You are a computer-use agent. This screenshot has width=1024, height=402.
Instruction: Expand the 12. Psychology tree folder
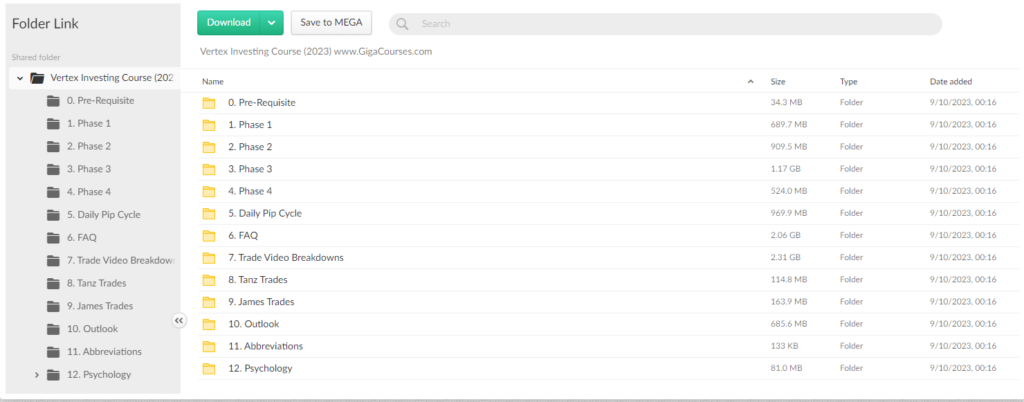(37, 375)
